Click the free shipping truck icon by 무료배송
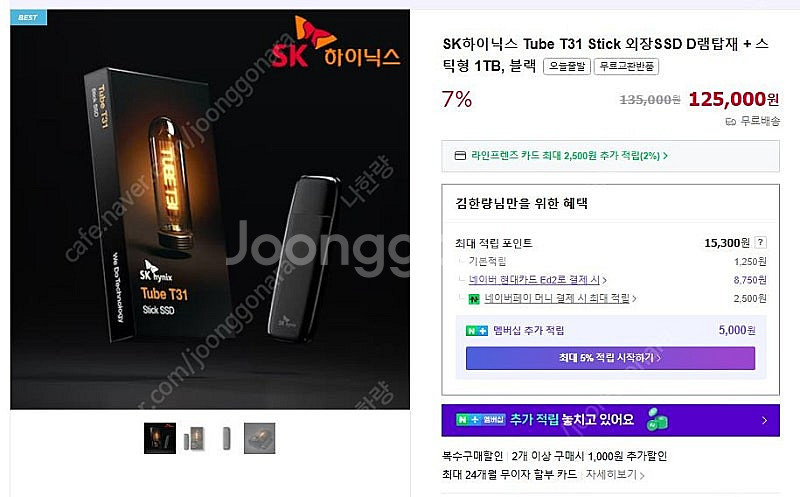 pyautogui.click(x=731, y=121)
